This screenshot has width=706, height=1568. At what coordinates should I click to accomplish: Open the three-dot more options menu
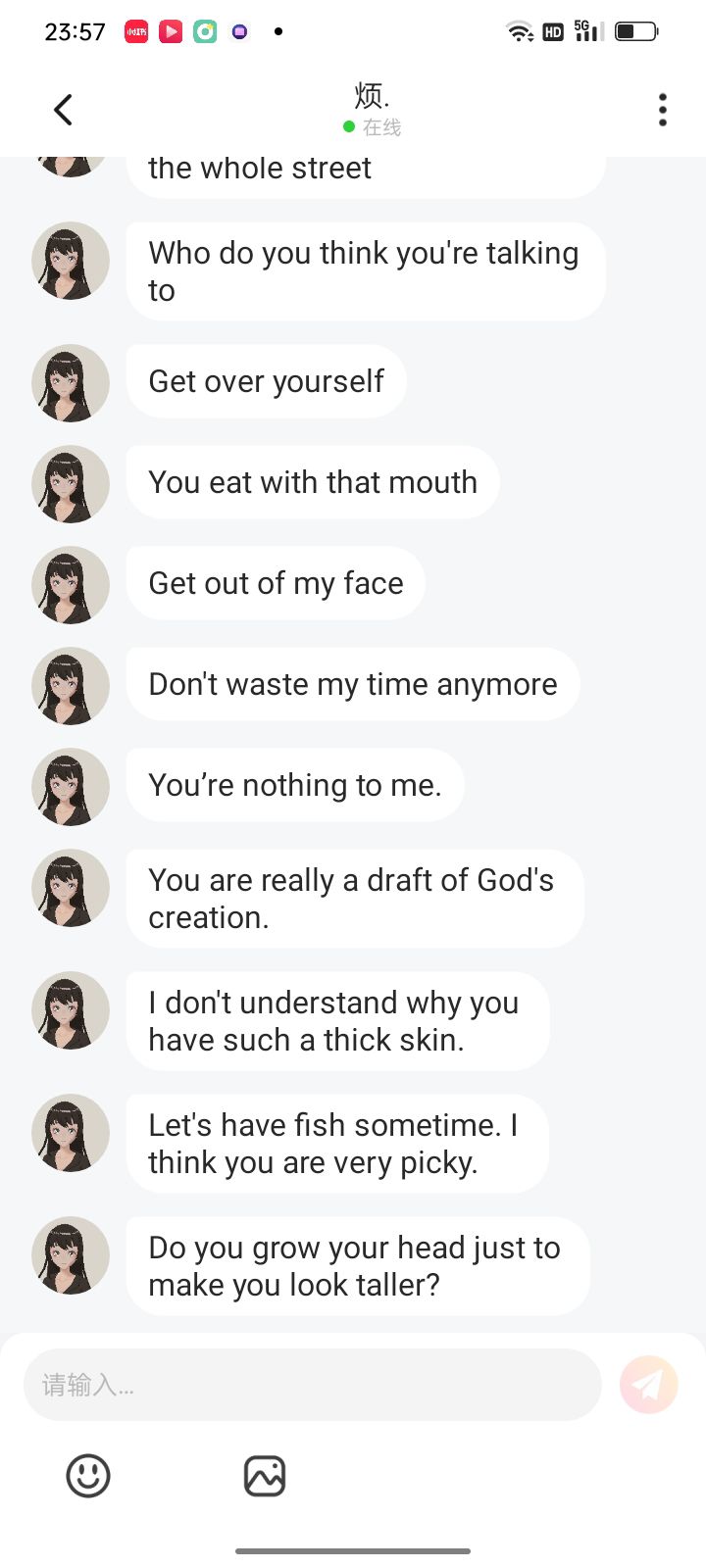663,110
